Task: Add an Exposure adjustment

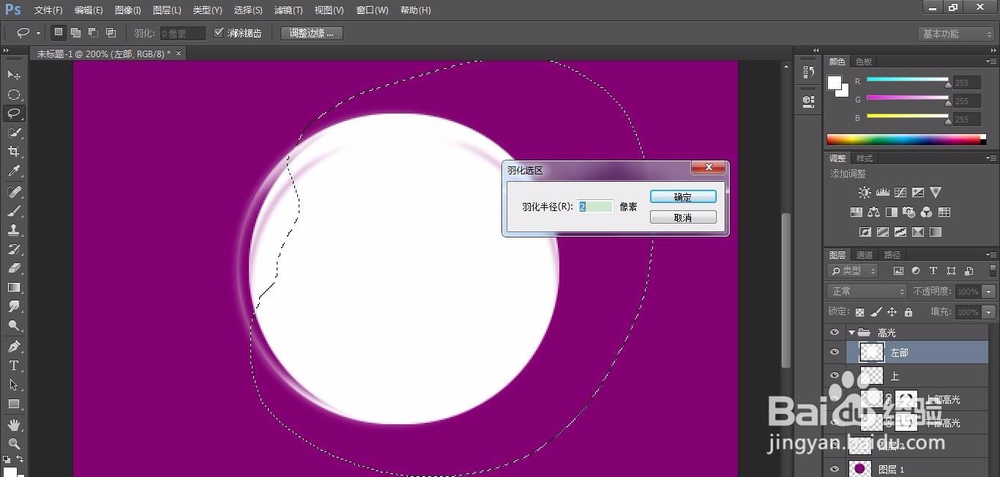Action: (918, 192)
